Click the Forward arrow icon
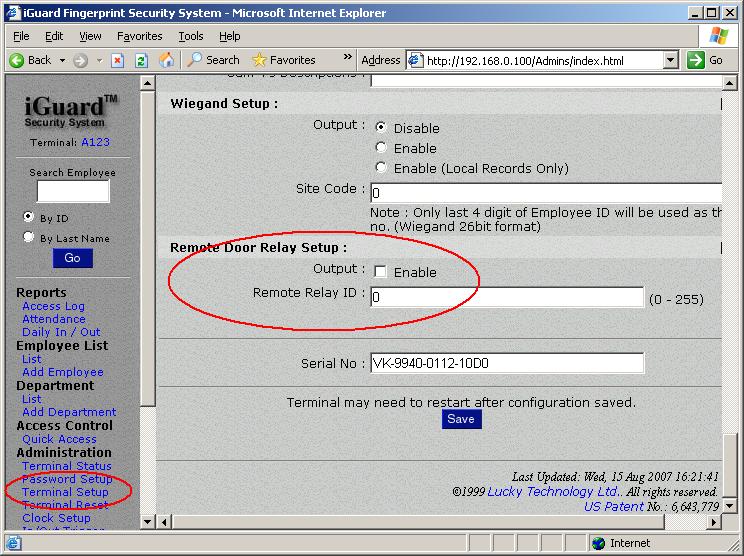The height and width of the screenshot is (556, 744). tap(80, 61)
